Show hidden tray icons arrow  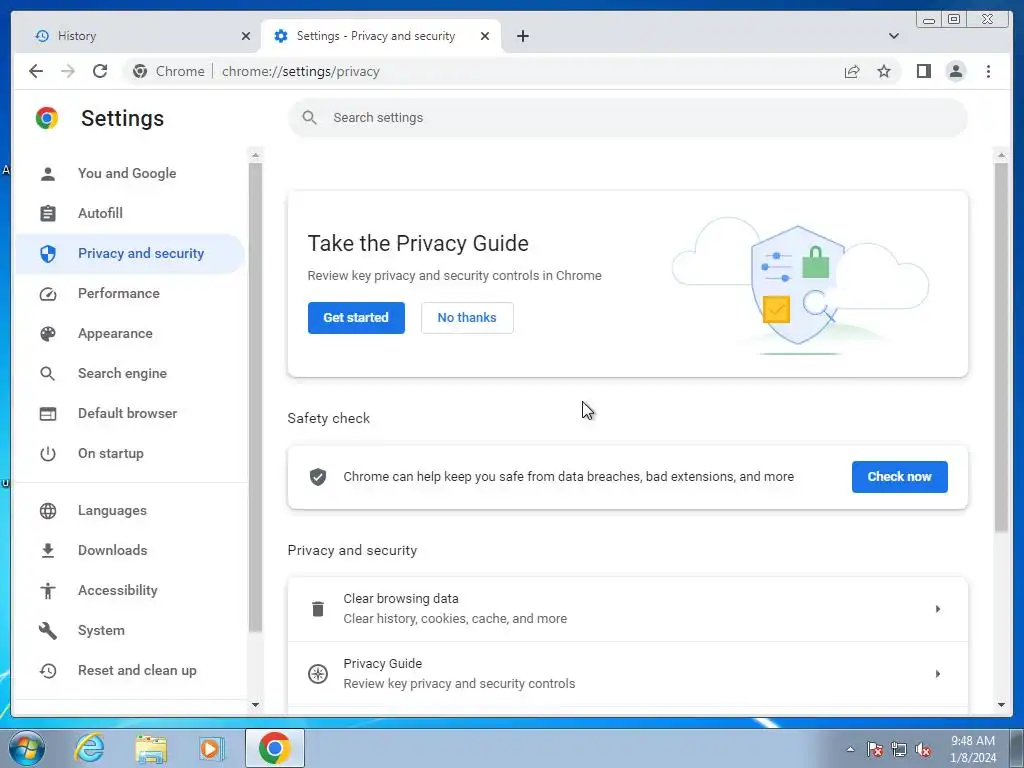(850, 750)
